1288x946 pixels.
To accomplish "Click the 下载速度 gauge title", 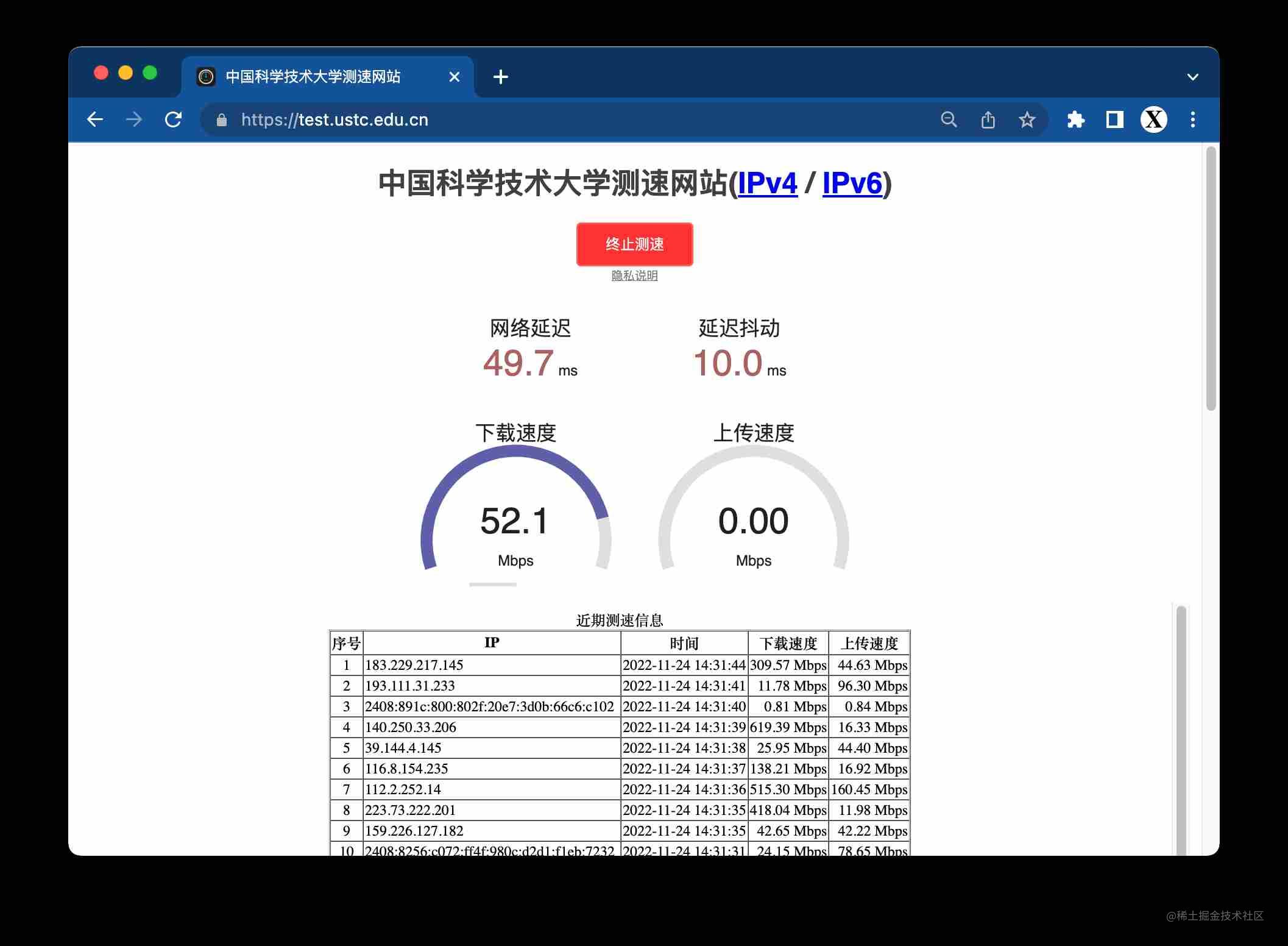I will tap(515, 433).
